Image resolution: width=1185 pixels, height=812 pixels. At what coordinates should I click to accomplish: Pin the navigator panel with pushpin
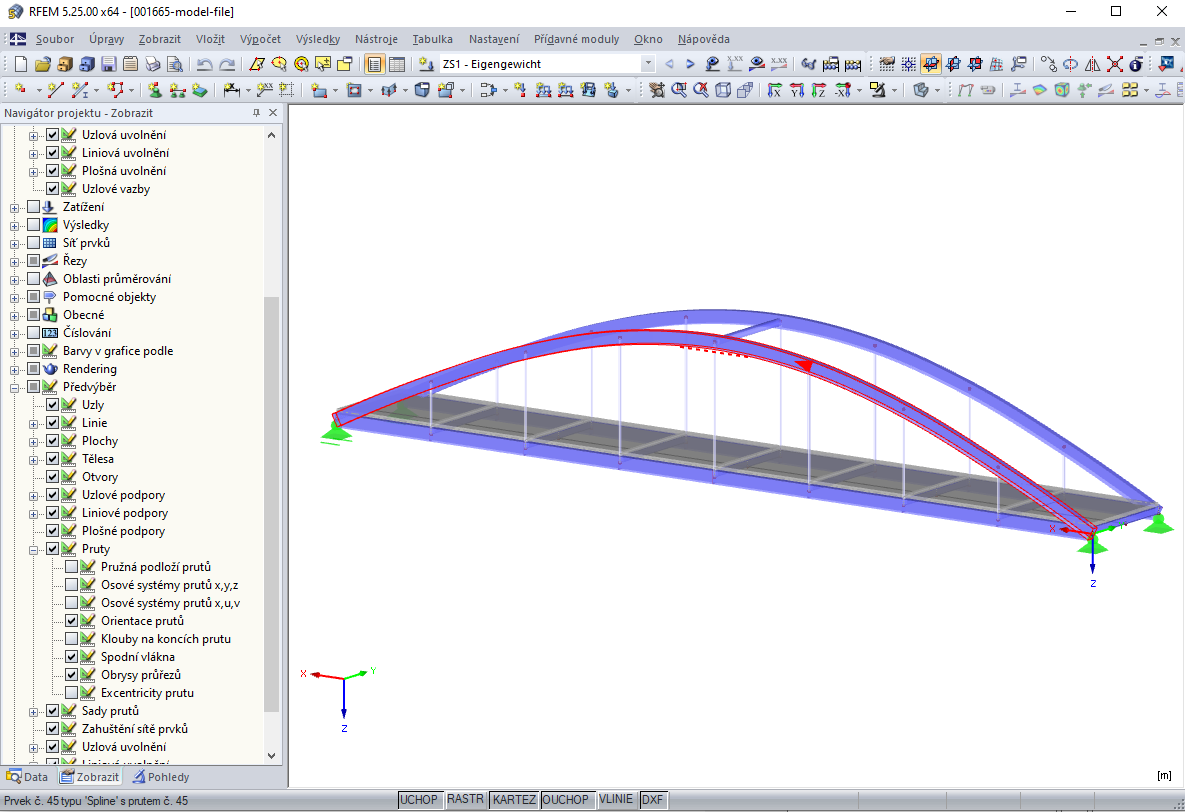[x=256, y=113]
